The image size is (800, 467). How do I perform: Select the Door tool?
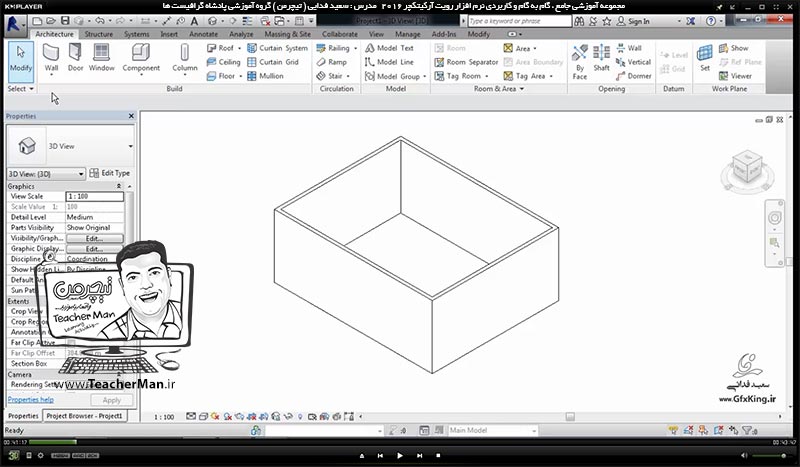pyautogui.click(x=75, y=58)
